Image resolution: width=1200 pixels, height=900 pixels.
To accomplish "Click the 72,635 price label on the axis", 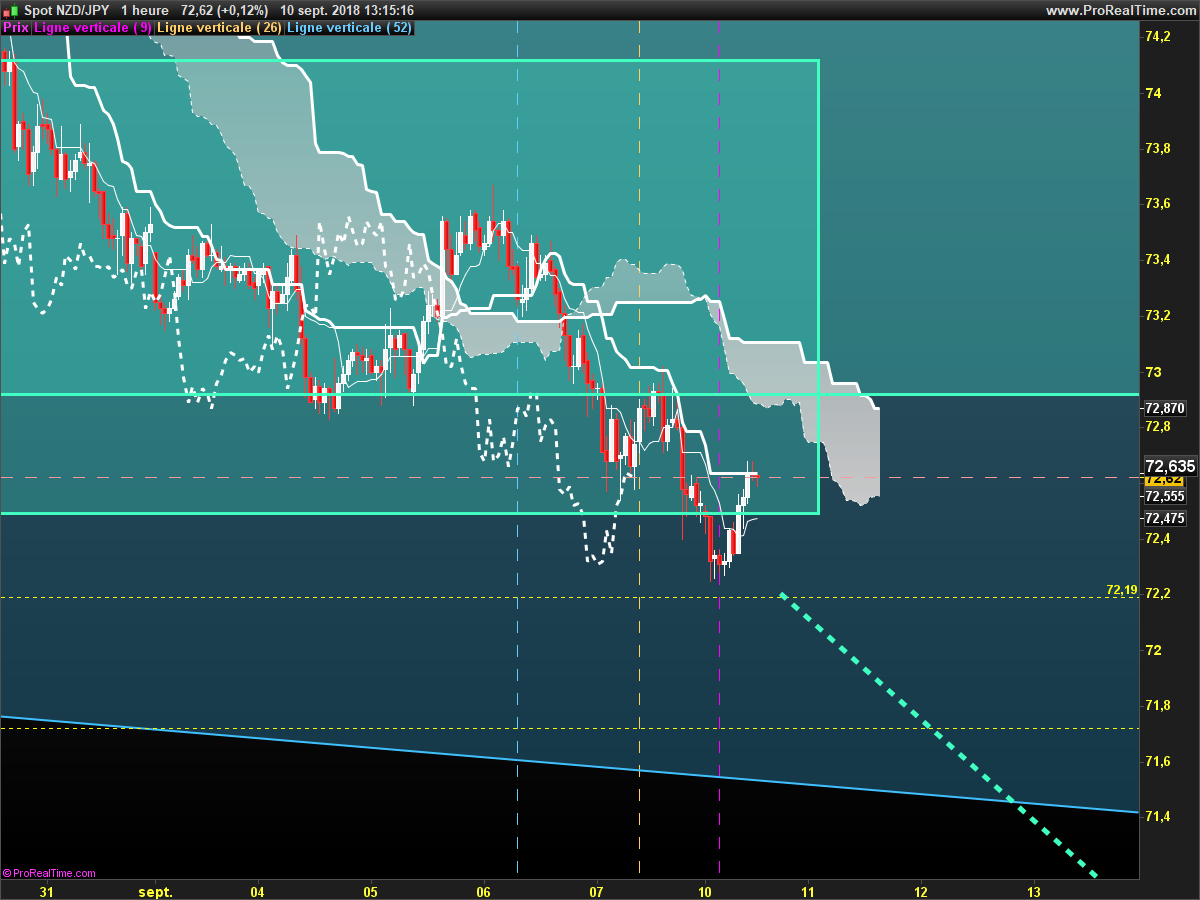I will click(1169, 466).
